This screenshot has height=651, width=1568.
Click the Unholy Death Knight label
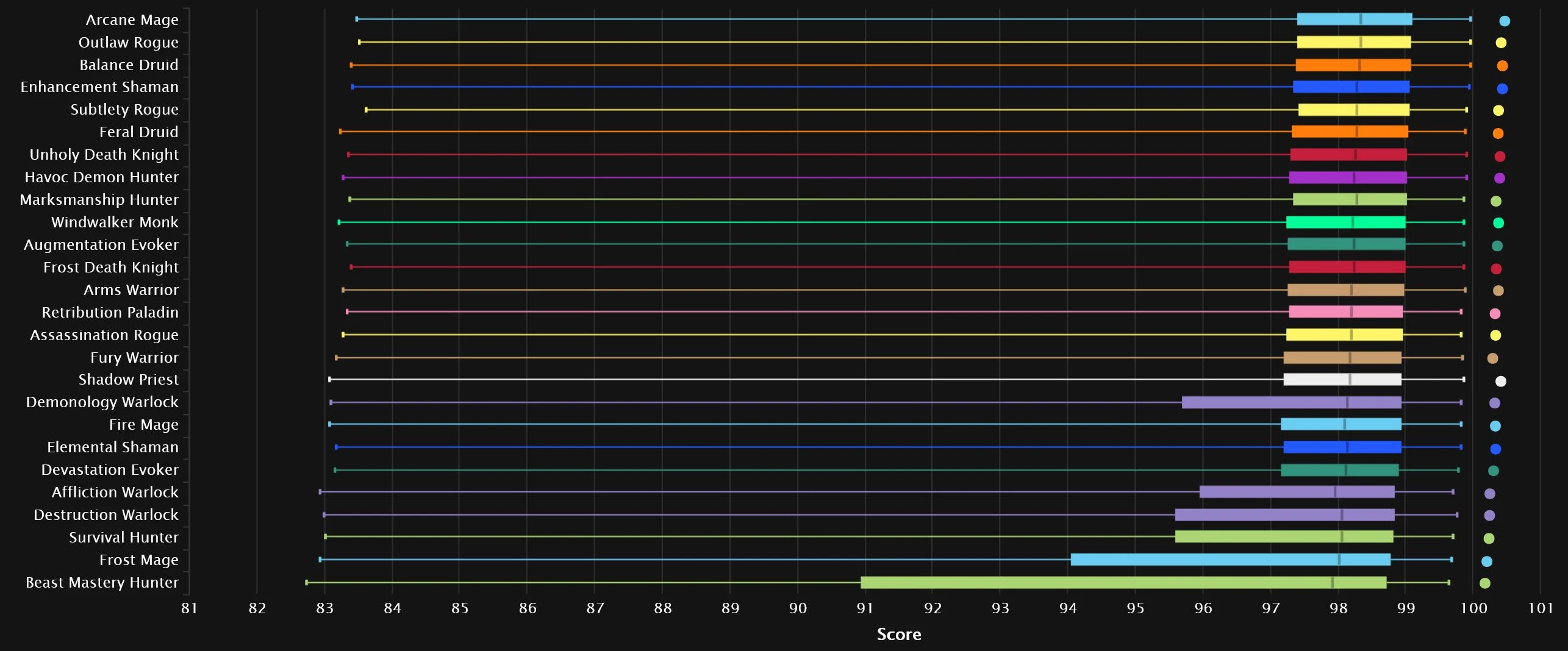click(104, 155)
